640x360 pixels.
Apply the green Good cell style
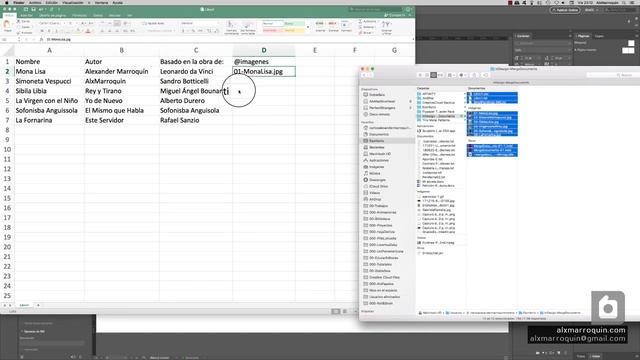pos(294,24)
